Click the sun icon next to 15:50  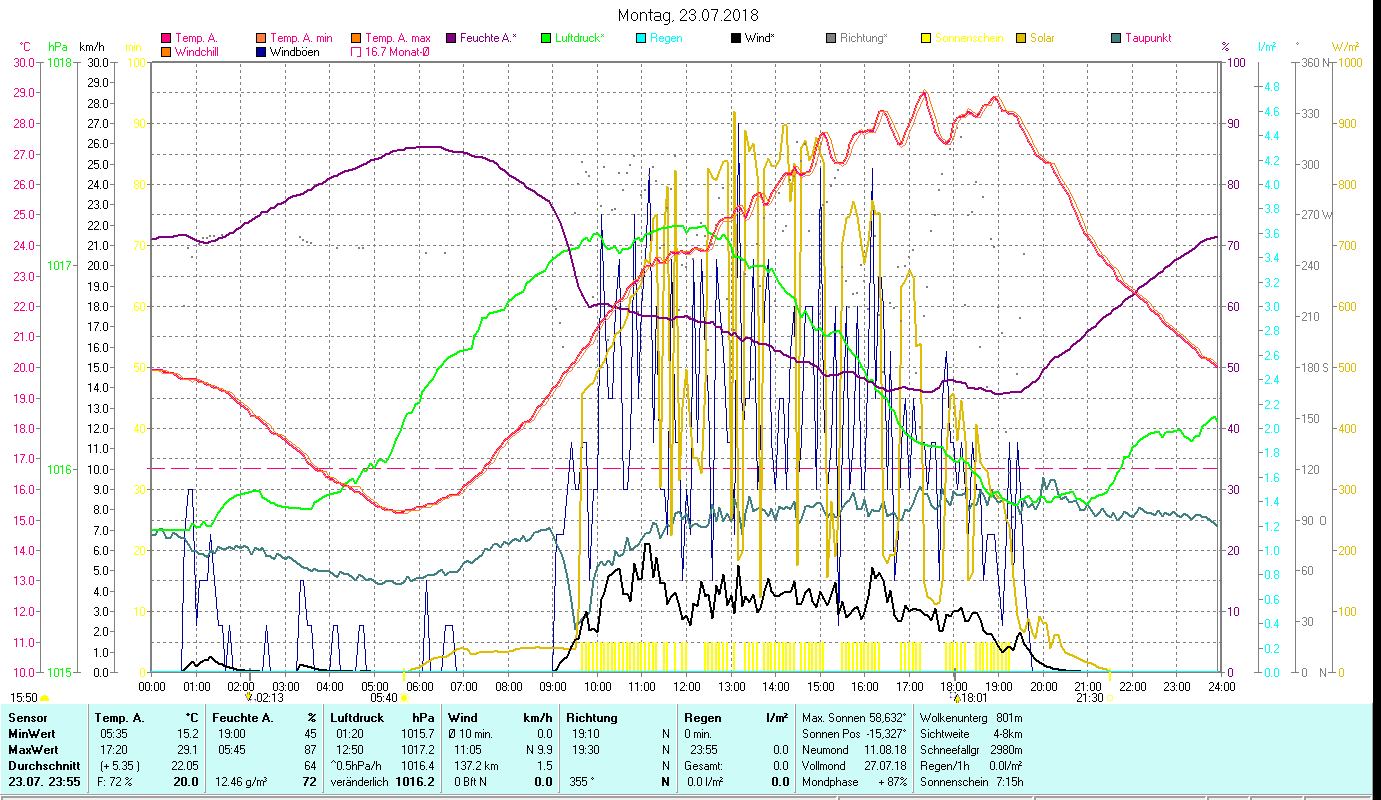tap(45, 698)
